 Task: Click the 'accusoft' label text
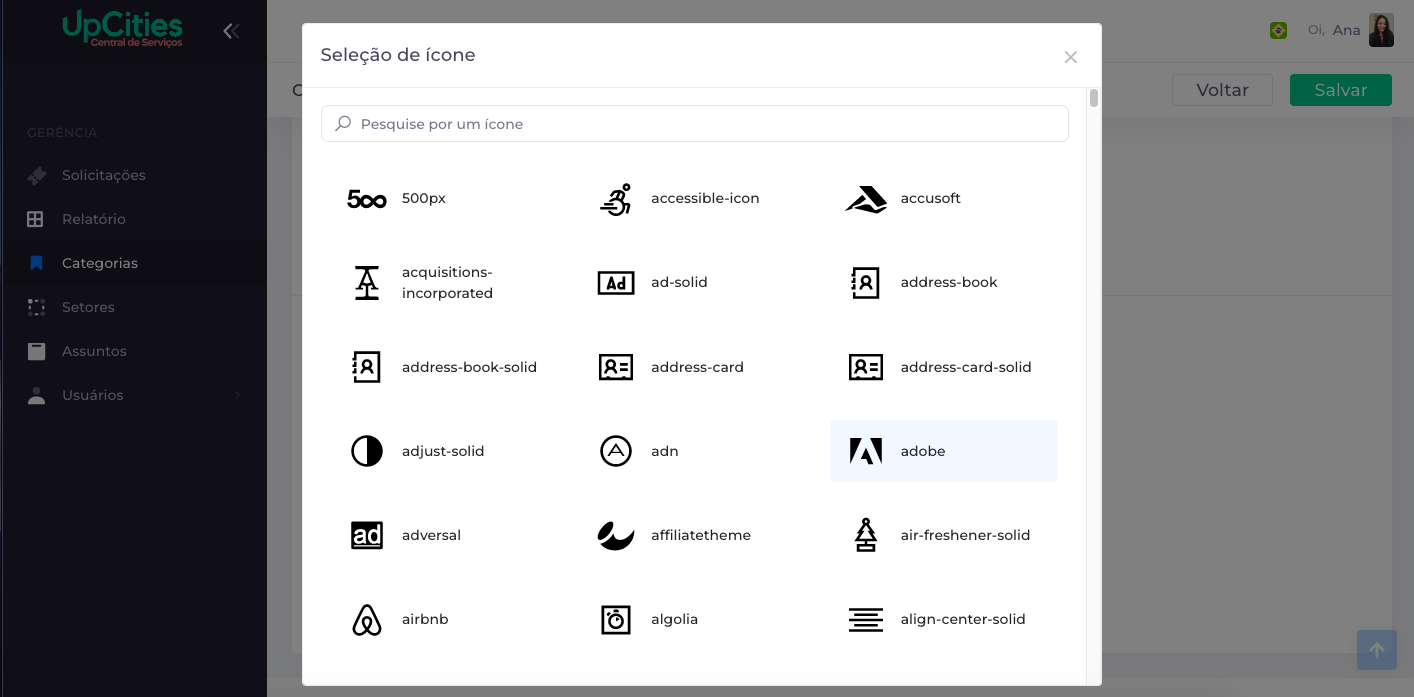pos(931,198)
